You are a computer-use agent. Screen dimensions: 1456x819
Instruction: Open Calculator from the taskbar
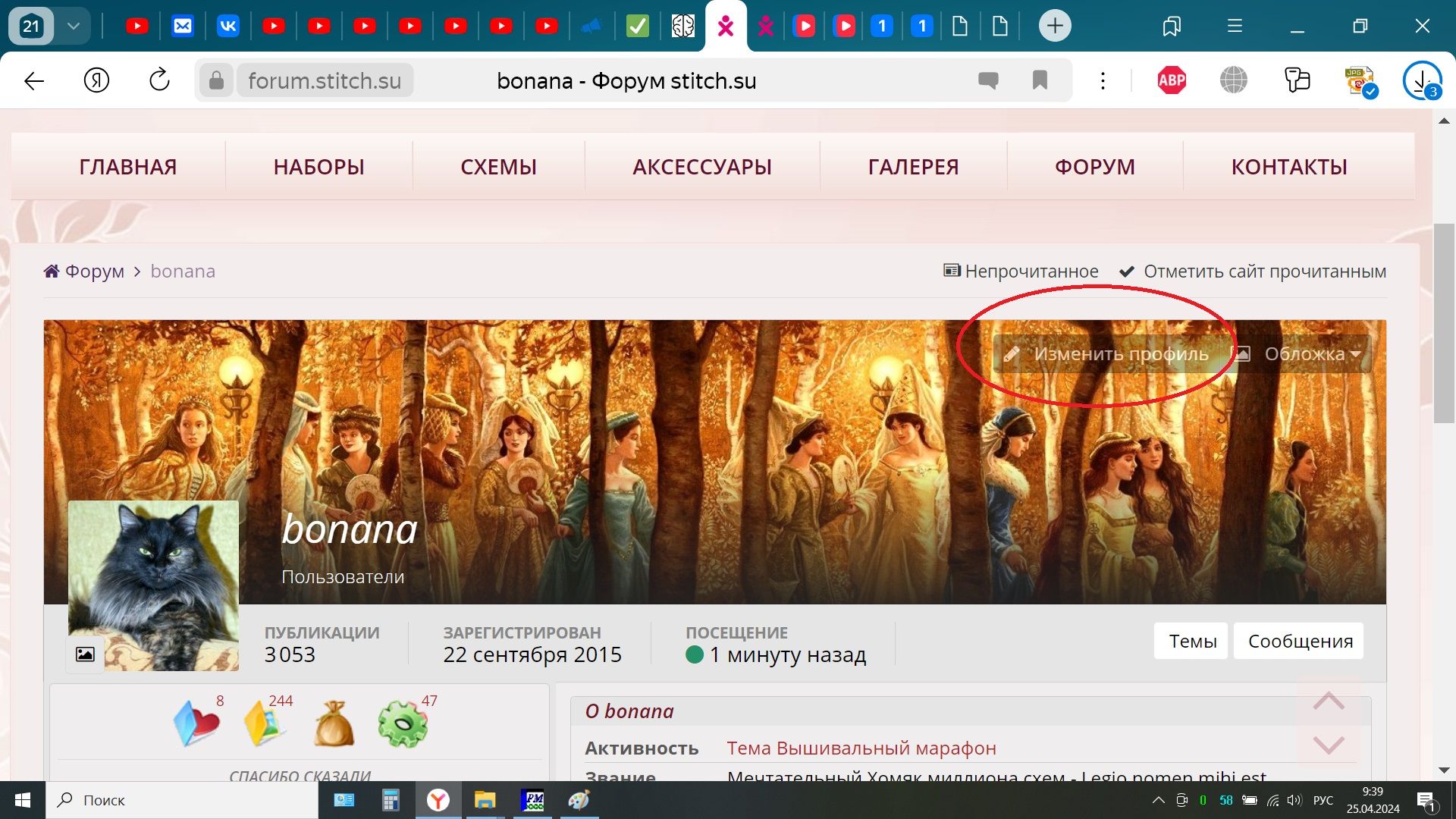390,800
